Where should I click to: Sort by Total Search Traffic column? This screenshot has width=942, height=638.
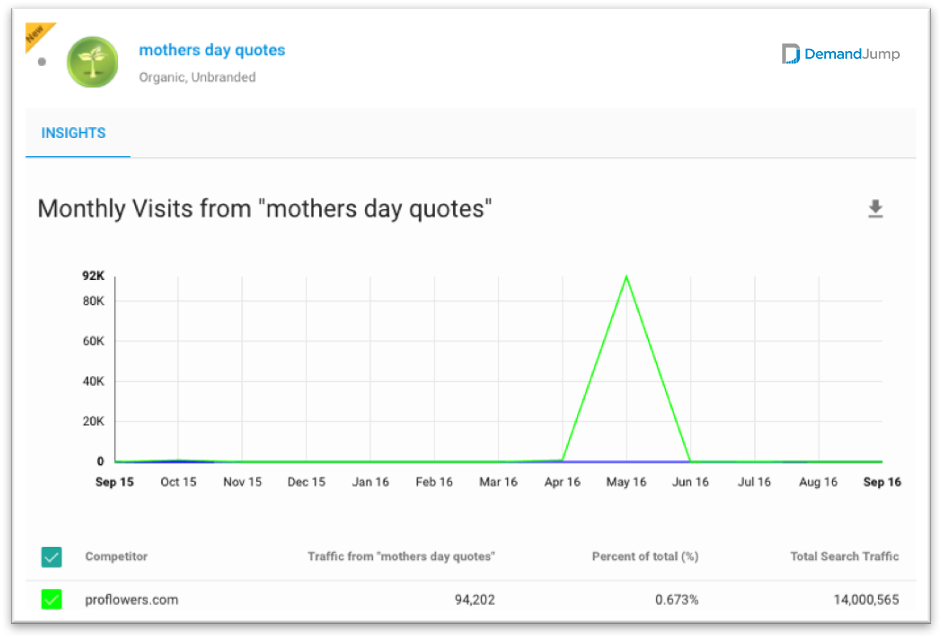(x=844, y=556)
